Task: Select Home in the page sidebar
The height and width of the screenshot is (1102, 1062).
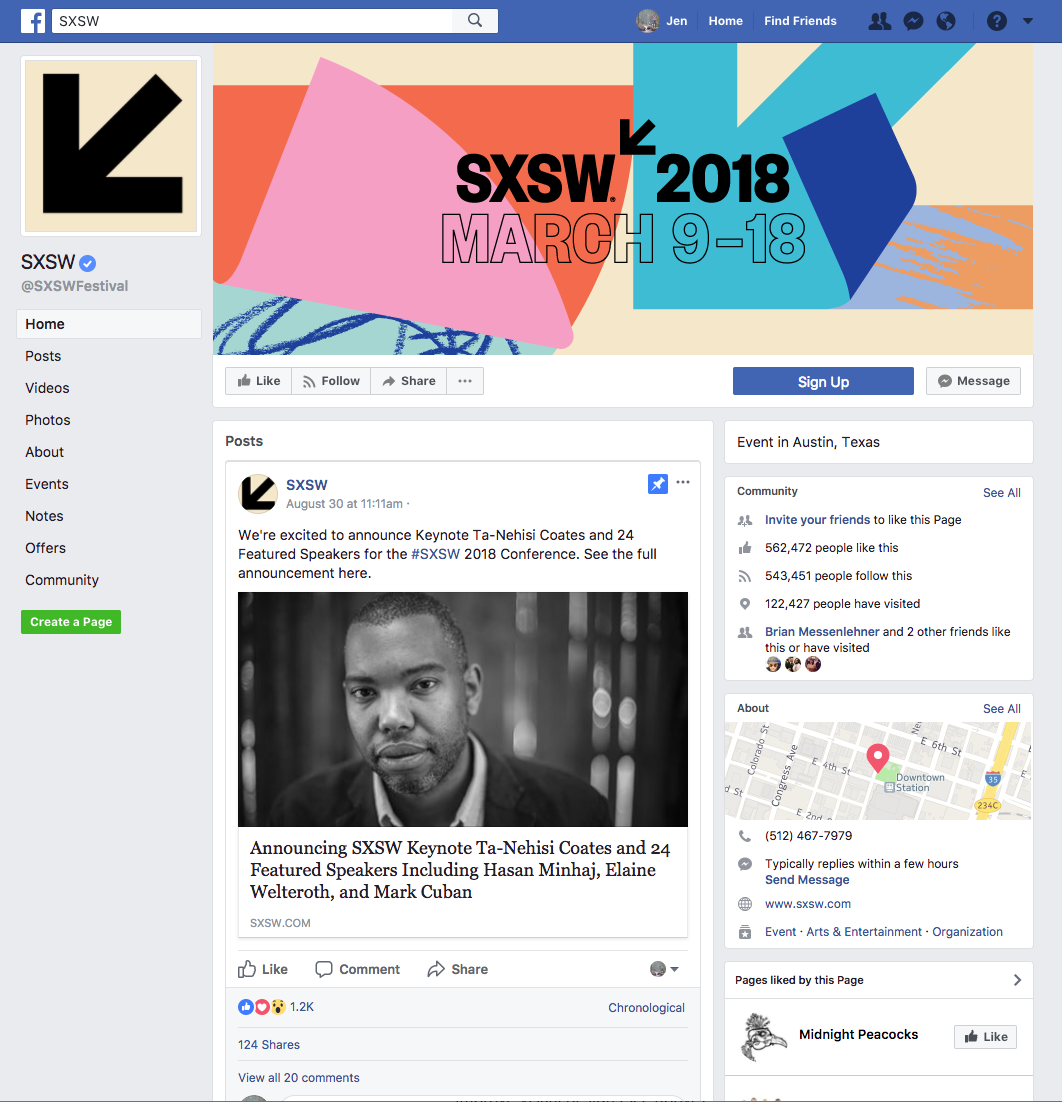Action: pyautogui.click(x=109, y=324)
